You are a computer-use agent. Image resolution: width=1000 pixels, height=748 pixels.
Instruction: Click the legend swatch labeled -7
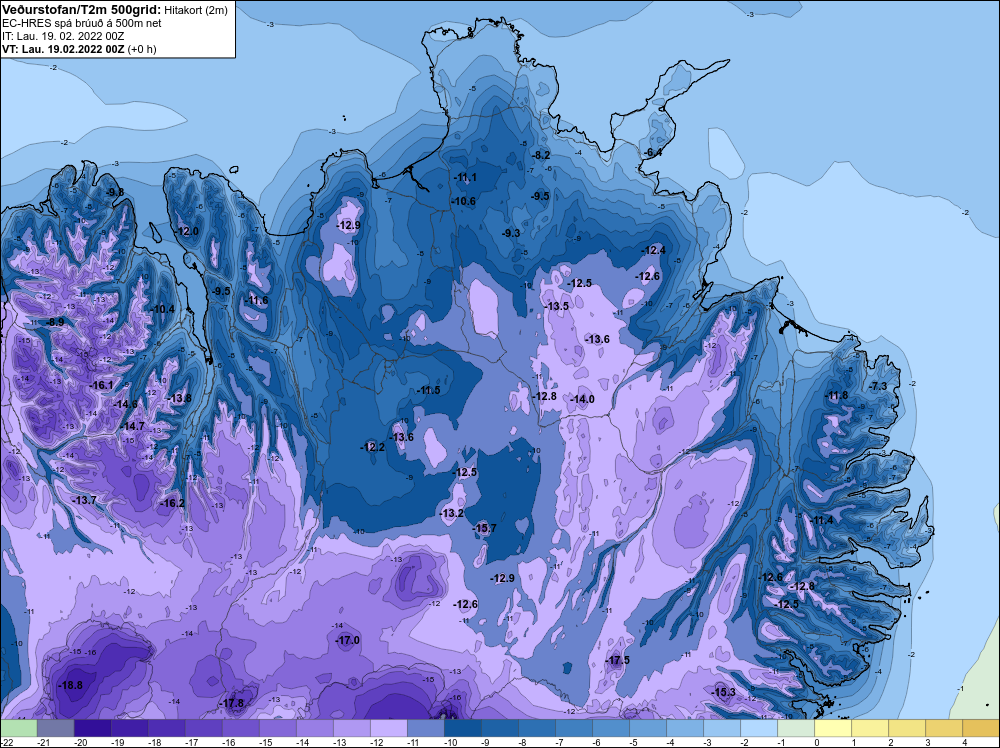coord(573,728)
